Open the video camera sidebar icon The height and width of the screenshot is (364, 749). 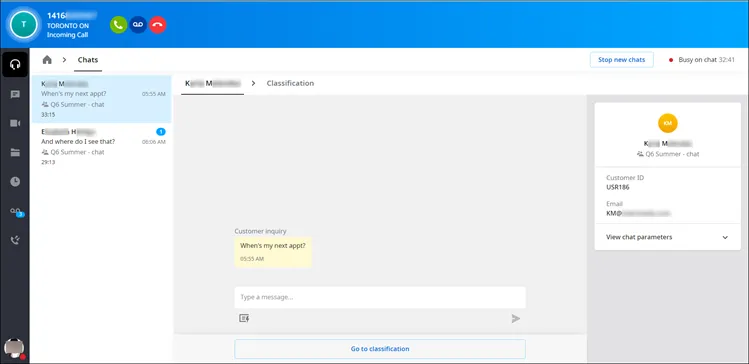point(15,124)
